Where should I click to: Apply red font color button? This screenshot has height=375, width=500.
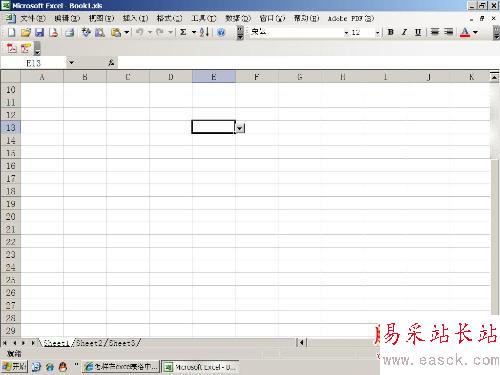pos(465,32)
